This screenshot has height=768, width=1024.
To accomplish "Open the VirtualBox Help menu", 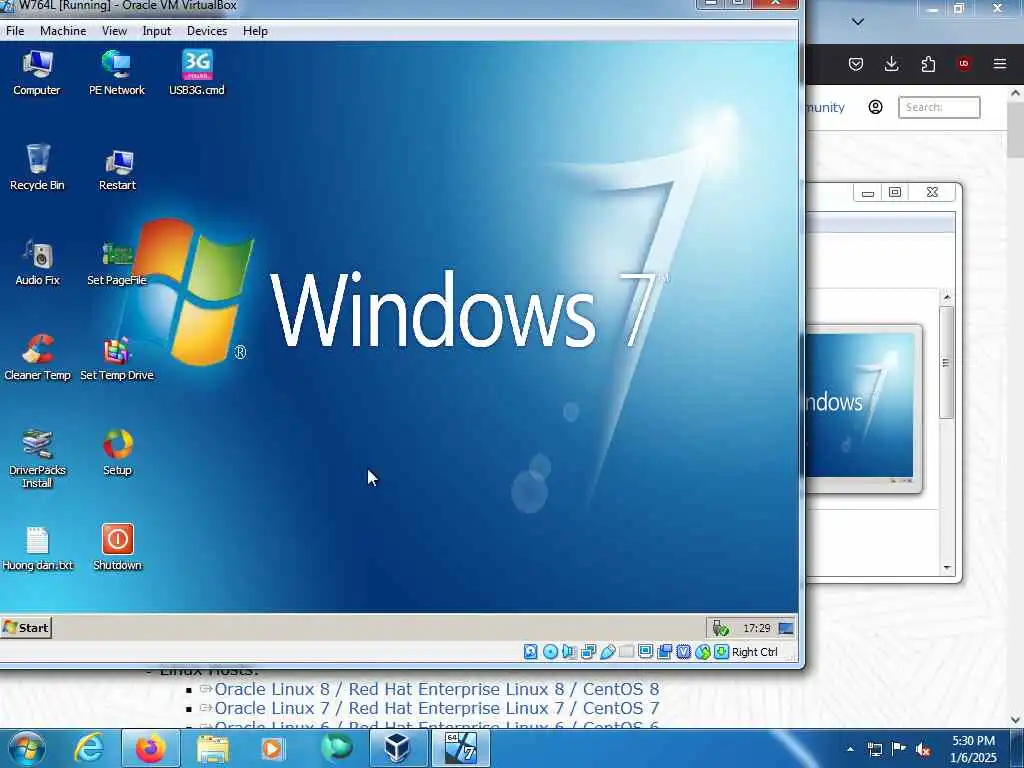I will (x=255, y=31).
